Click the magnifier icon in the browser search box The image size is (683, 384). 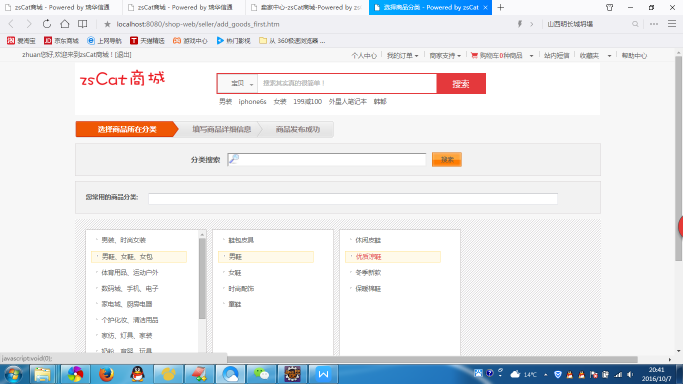tap(635, 24)
